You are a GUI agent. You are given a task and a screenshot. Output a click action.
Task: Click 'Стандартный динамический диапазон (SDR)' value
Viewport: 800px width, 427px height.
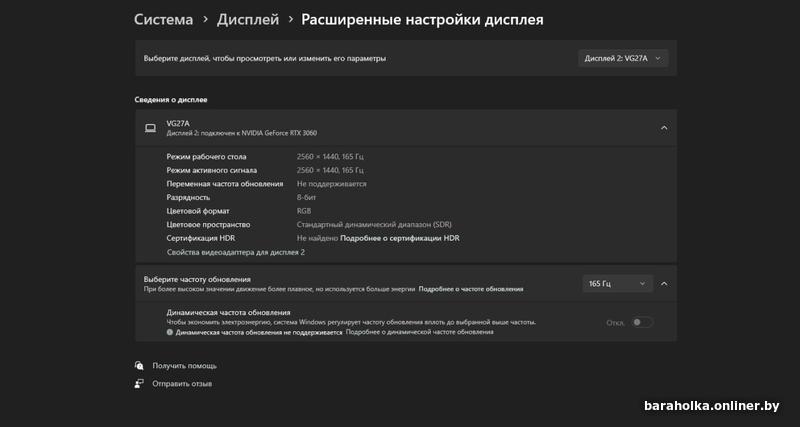click(374, 224)
